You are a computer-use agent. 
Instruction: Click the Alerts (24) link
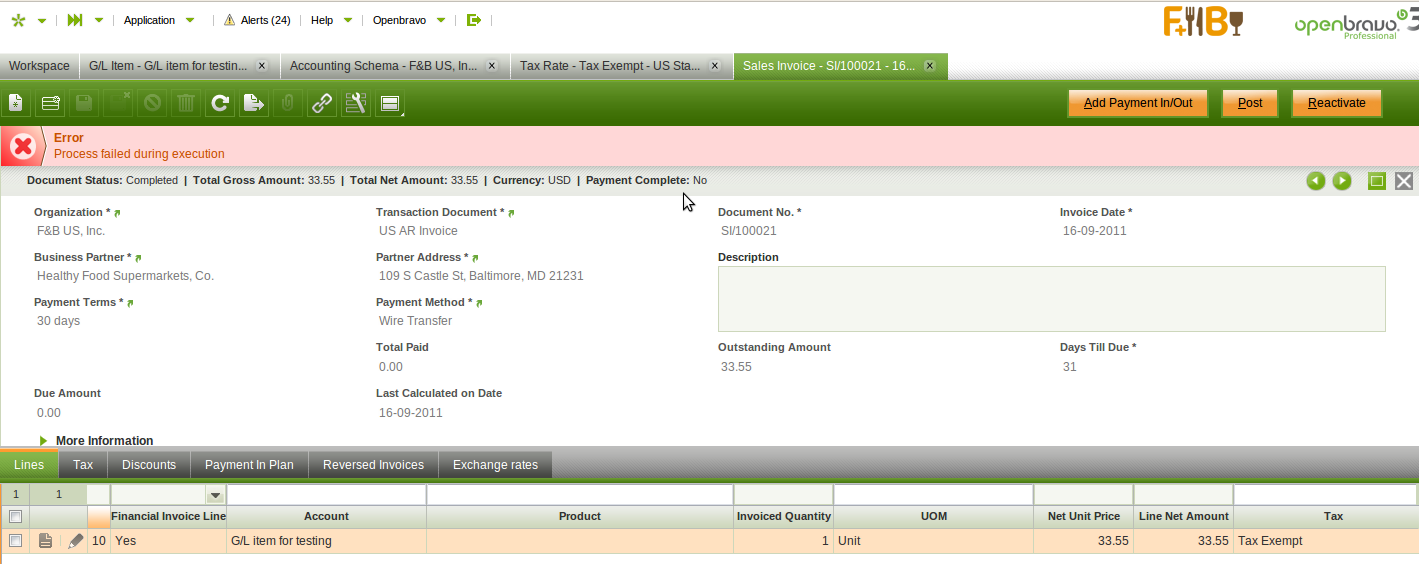point(266,20)
